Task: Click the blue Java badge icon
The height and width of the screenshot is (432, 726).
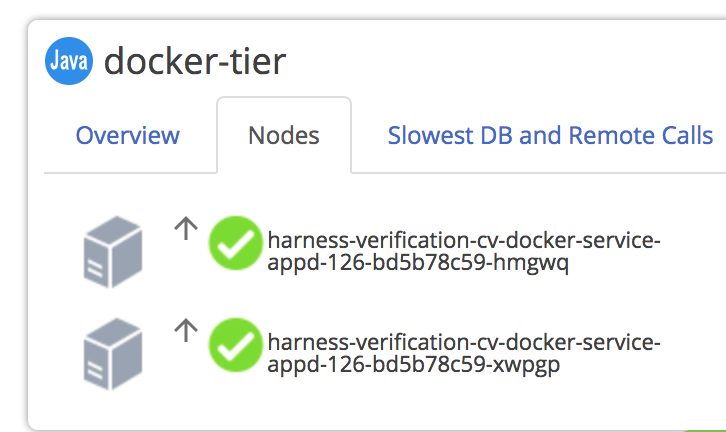Action: point(69,61)
